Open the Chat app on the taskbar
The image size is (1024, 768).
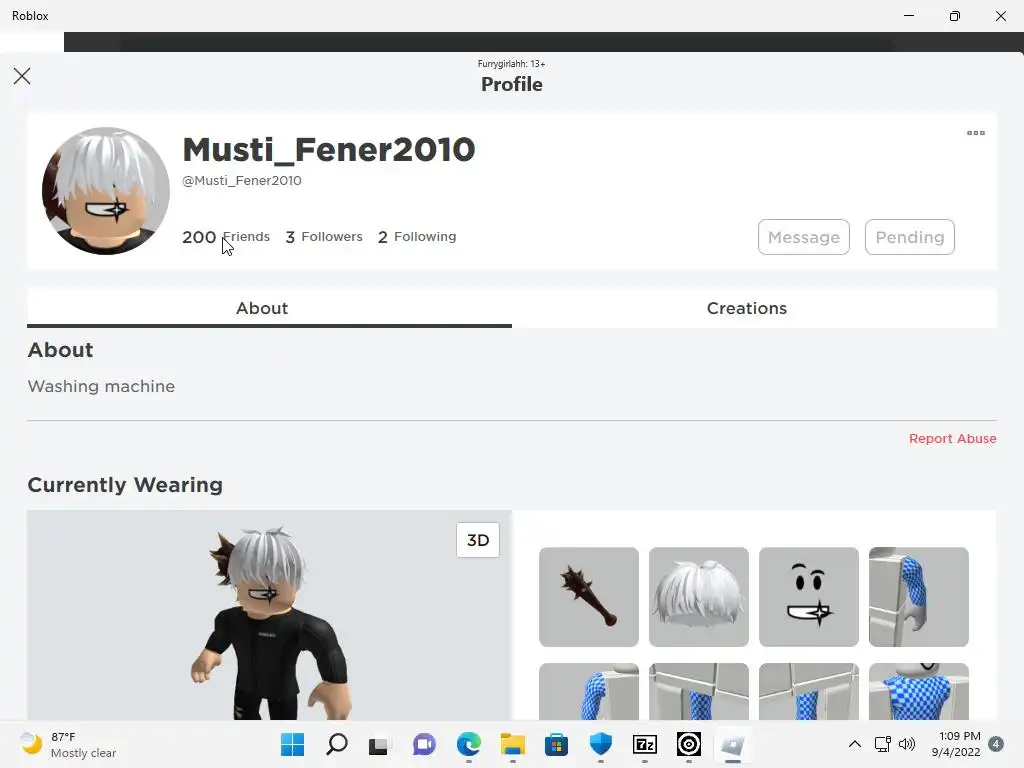424,744
